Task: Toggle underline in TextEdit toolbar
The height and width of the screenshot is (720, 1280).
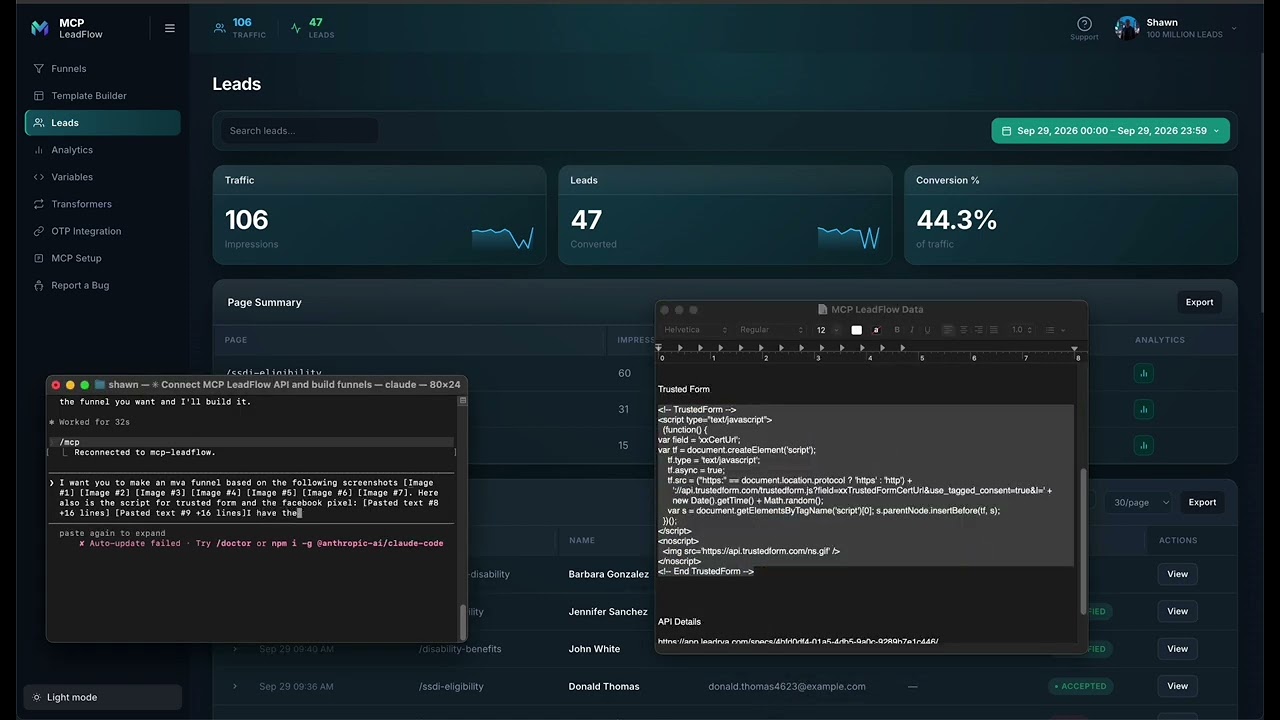Action: (x=927, y=330)
